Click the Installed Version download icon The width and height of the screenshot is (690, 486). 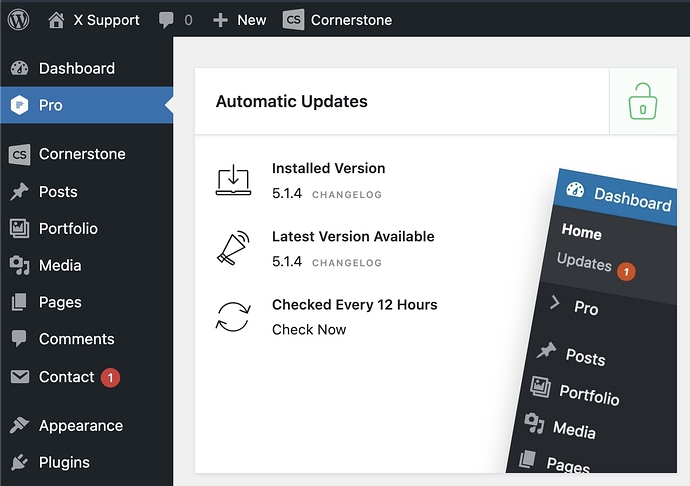[x=233, y=180]
